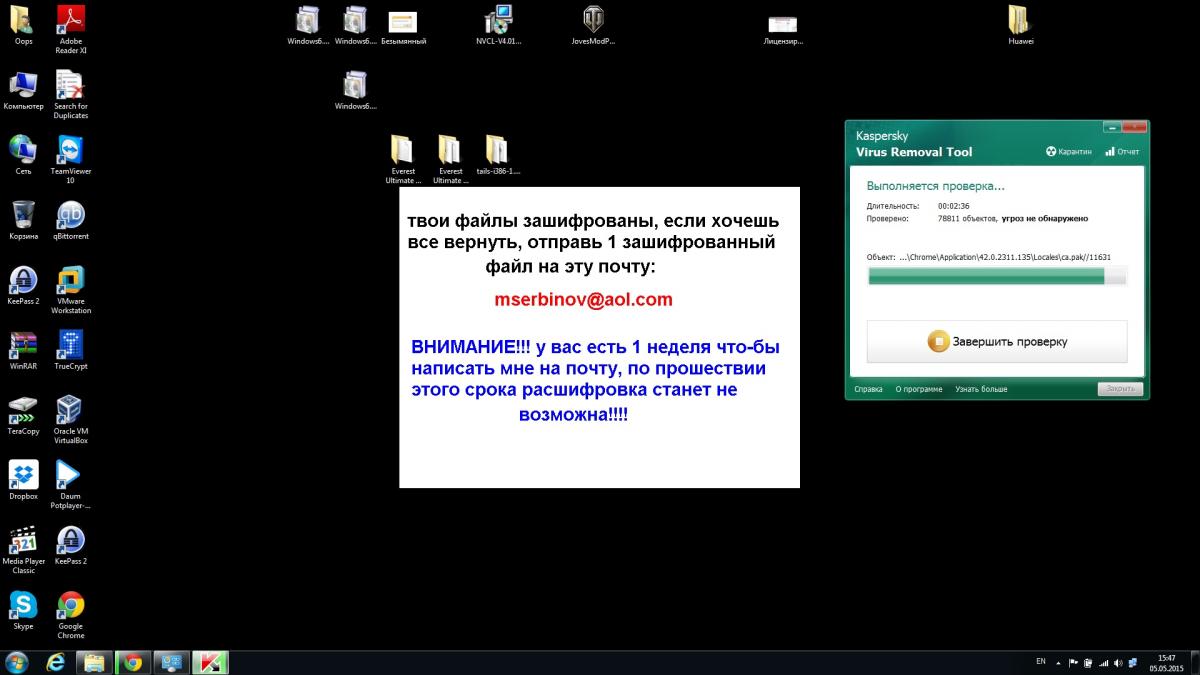Open the Карантин quarantine section in Kaspersky
This screenshot has height=675, width=1200.
pos(1069,152)
